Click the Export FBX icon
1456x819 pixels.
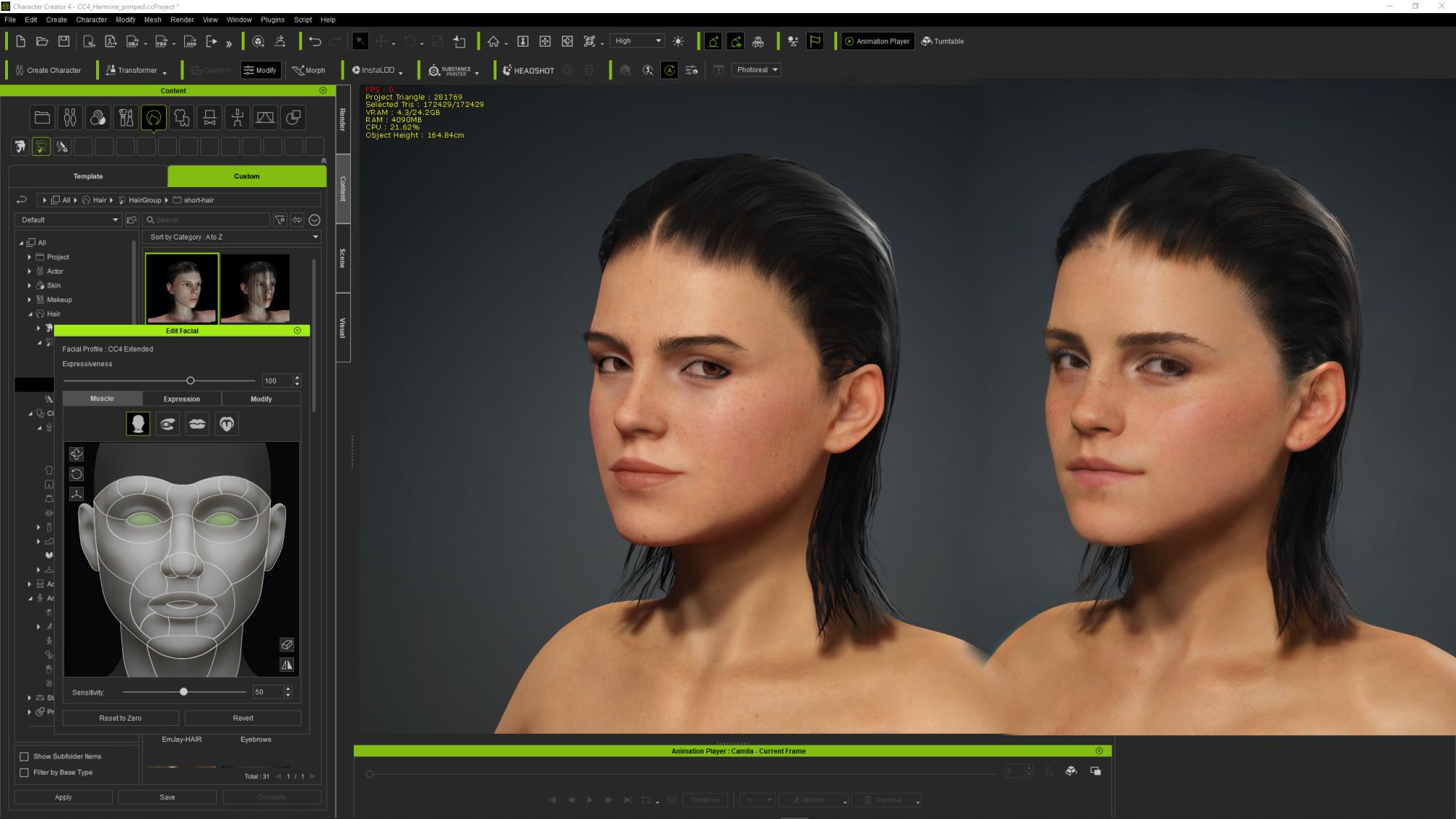pos(162,41)
